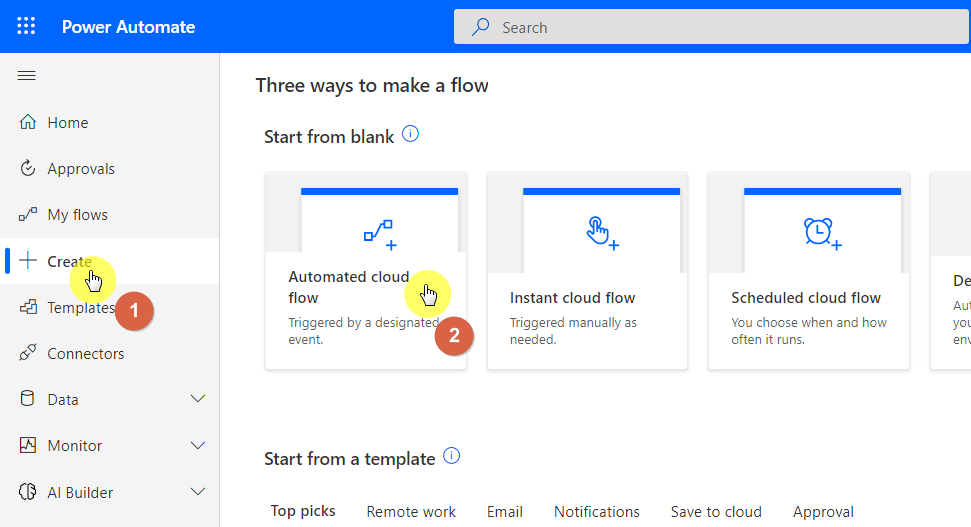The width and height of the screenshot is (971, 527).
Task: Switch to the Approval tab
Action: point(823,512)
